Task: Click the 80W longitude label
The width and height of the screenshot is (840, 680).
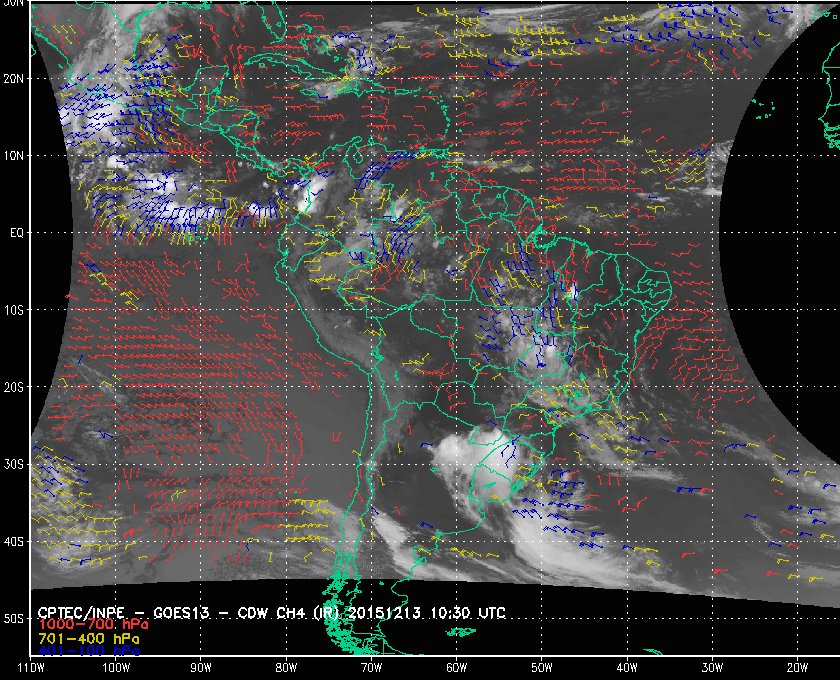Action: click(x=286, y=668)
